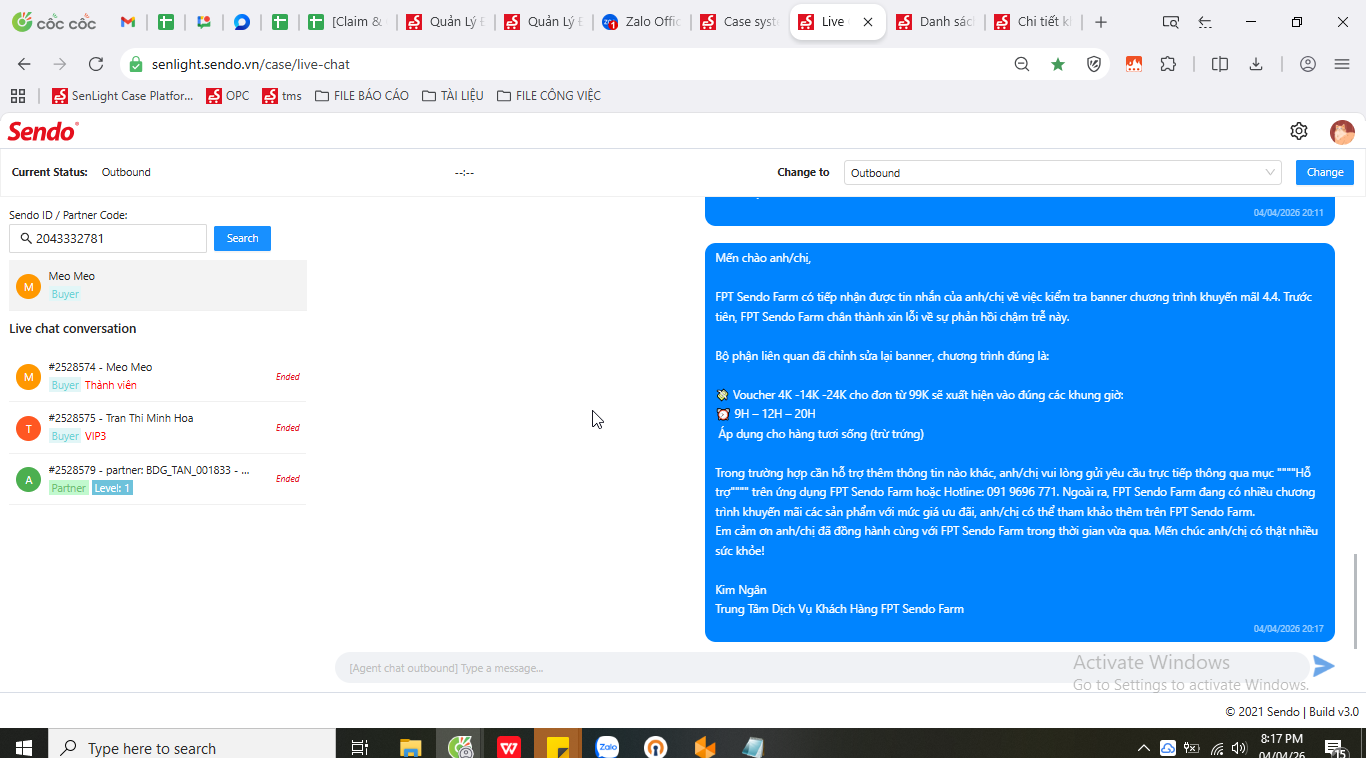Click the chat vertical scrollbar
The image size is (1366, 758).
point(1356,600)
